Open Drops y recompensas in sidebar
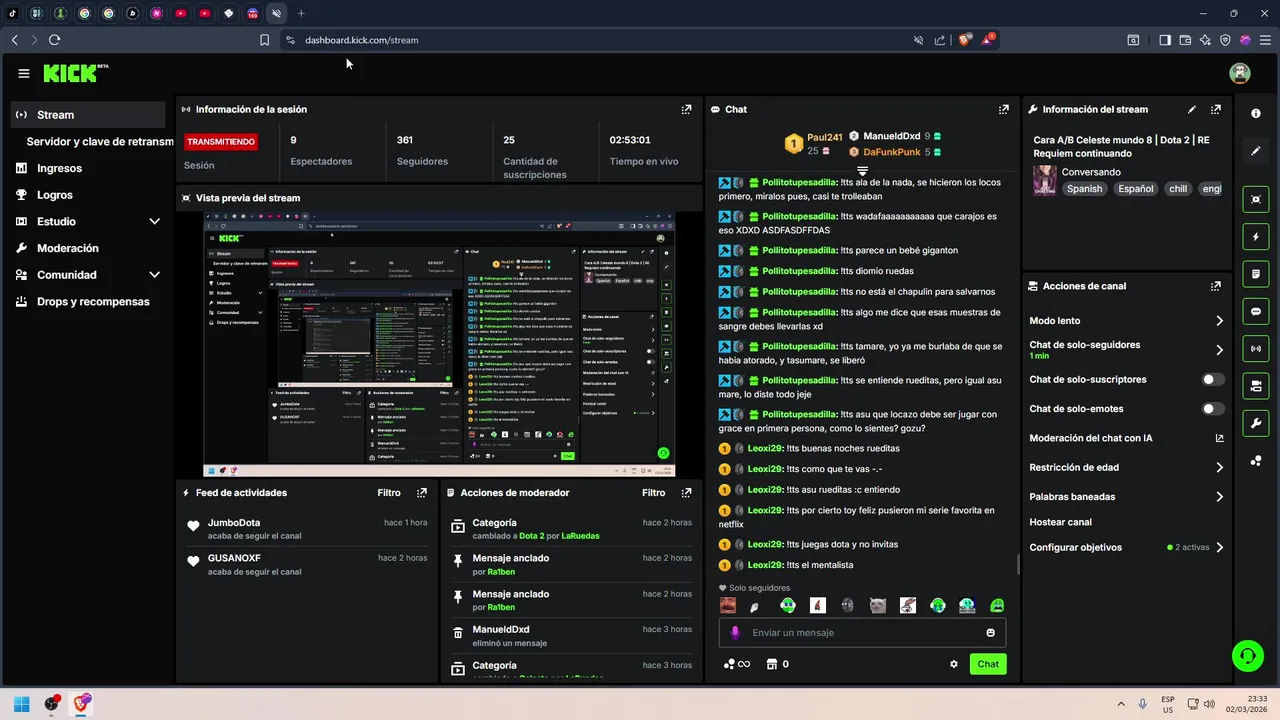 (x=89, y=302)
